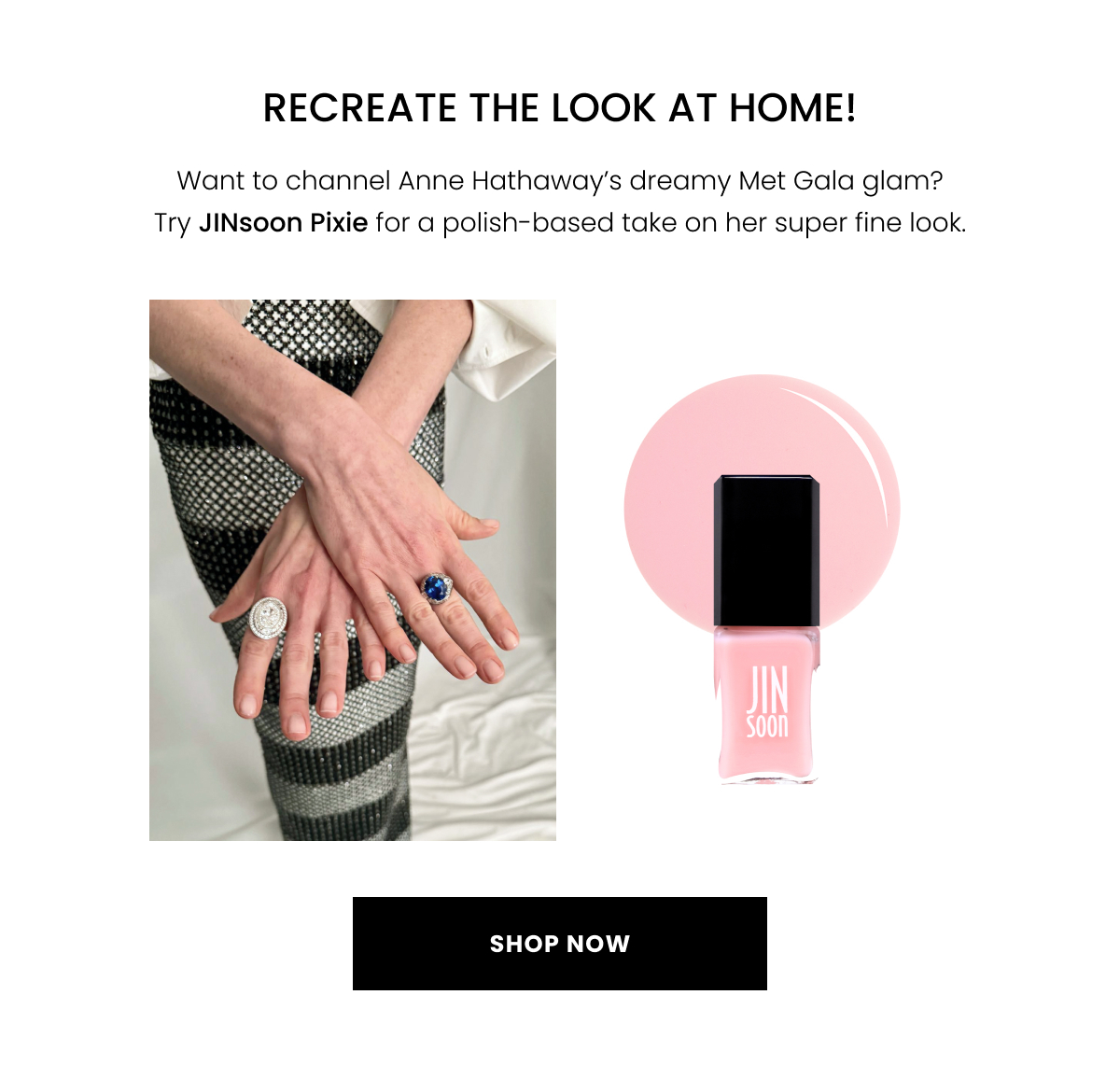Click the blue sapphire ring in photo
1120x1065 pixels.
tap(436, 588)
